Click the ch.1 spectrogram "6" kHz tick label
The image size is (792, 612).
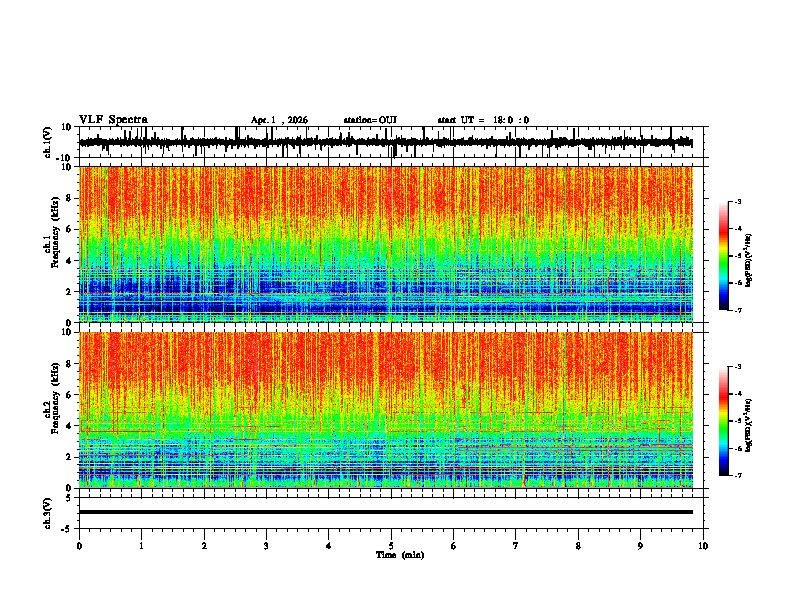(69, 230)
